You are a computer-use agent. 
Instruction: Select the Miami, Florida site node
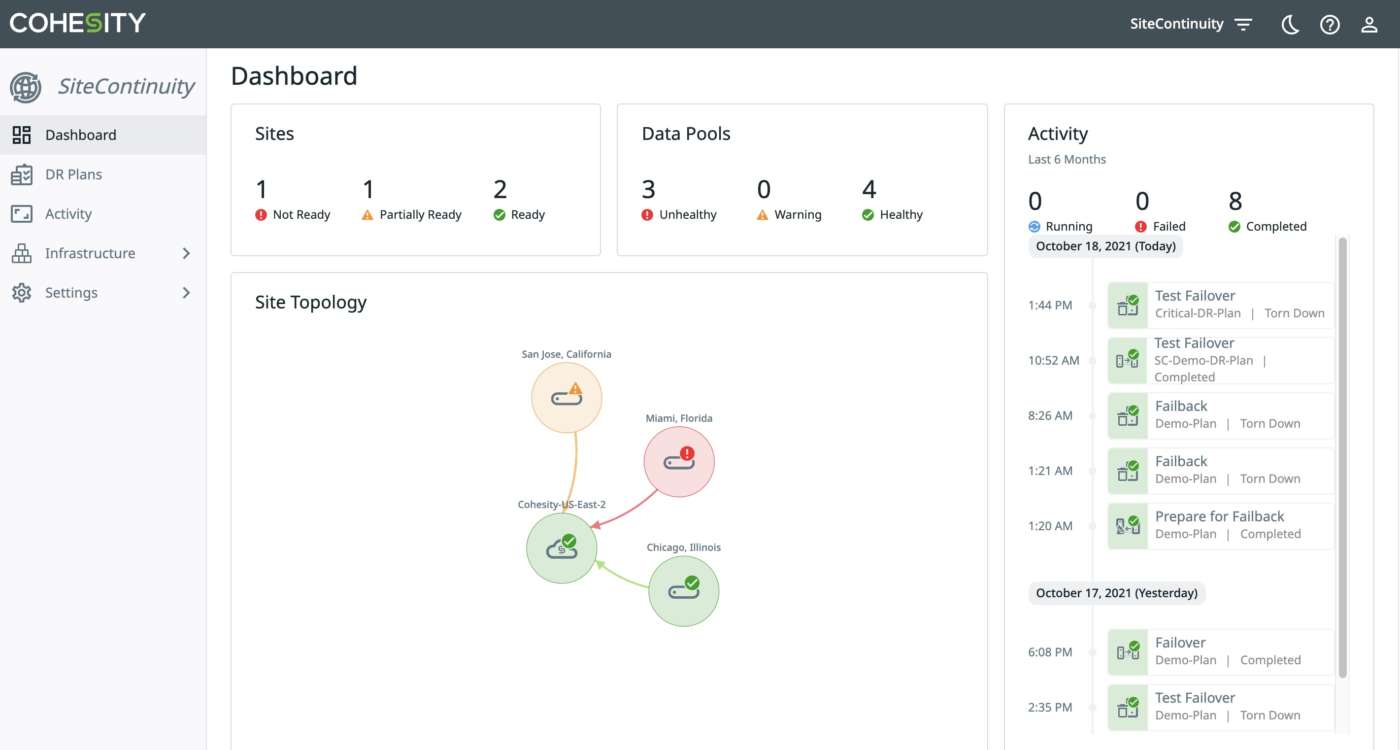click(679, 461)
